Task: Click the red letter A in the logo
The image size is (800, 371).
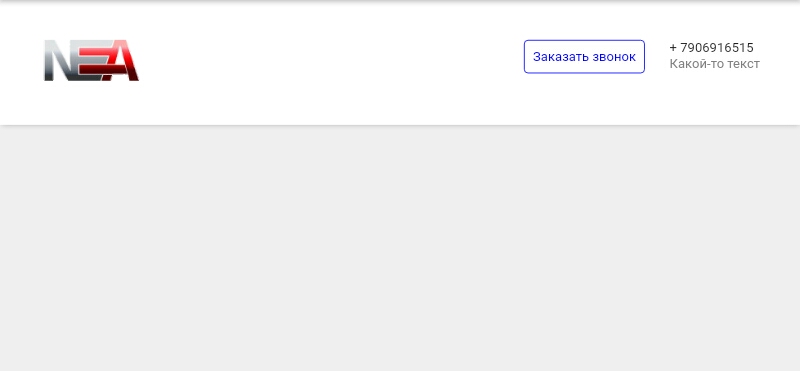Action: coord(122,60)
